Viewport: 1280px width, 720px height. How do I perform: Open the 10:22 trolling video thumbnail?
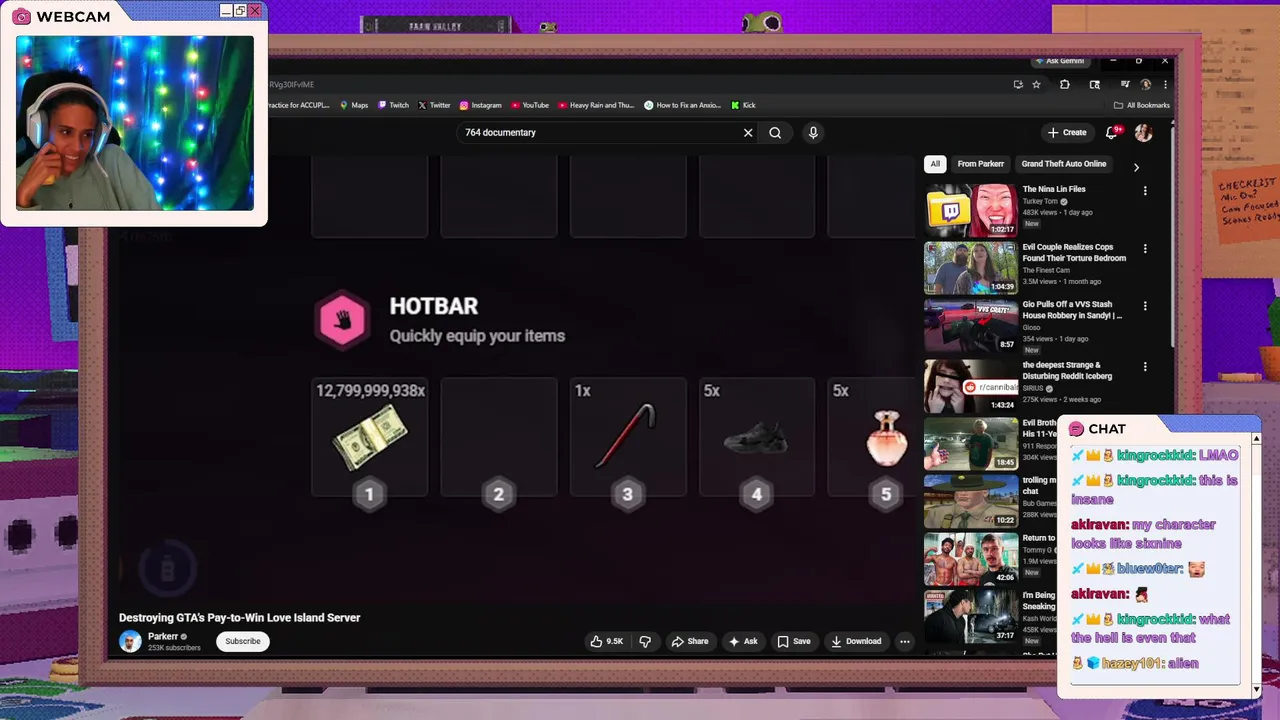(x=971, y=500)
